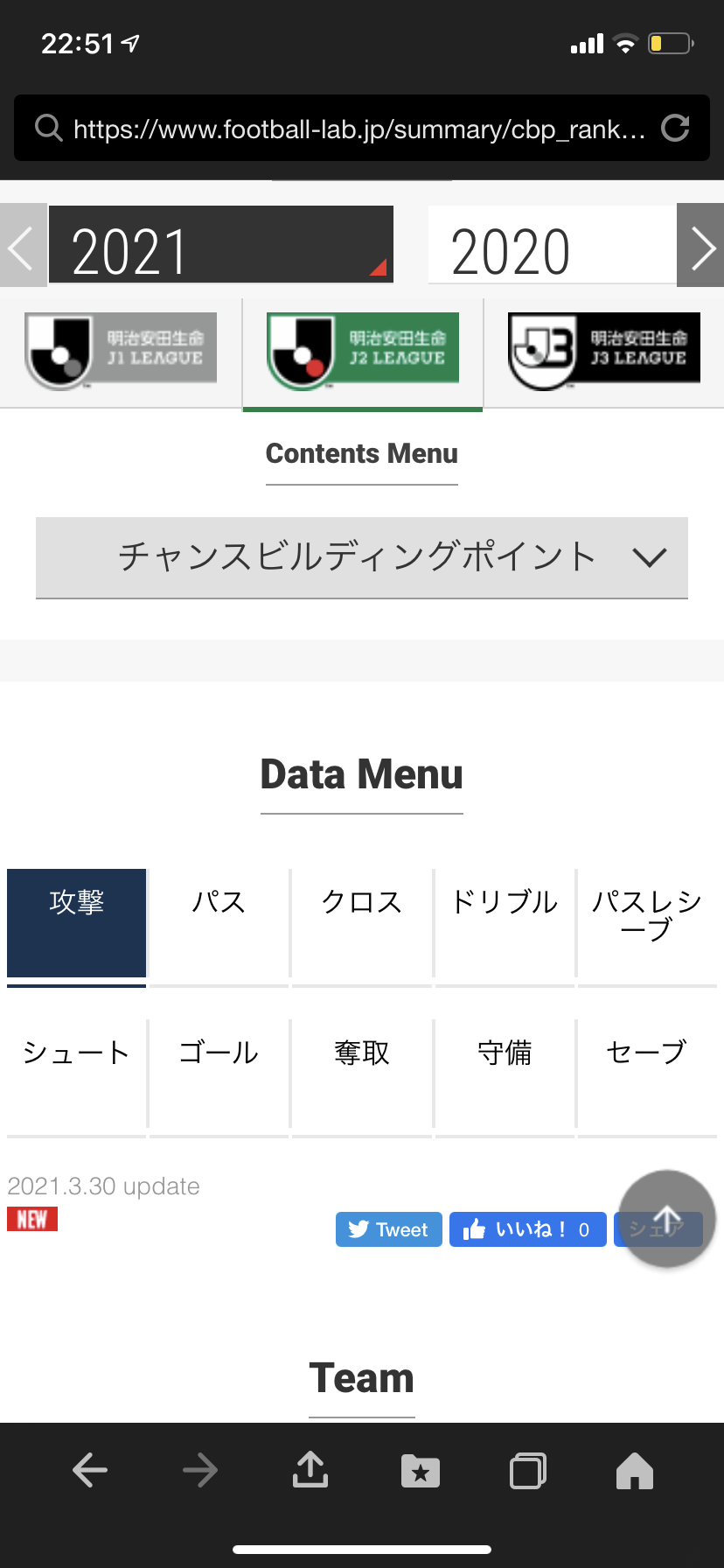Open the share sheet icon

pyautogui.click(x=310, y=1470)
